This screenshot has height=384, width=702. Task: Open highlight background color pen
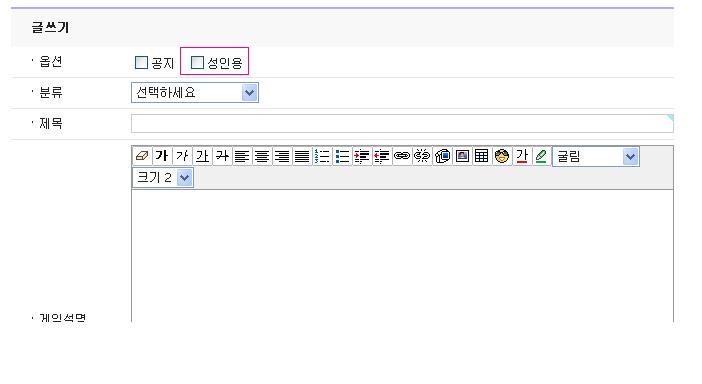coord(541,156)
